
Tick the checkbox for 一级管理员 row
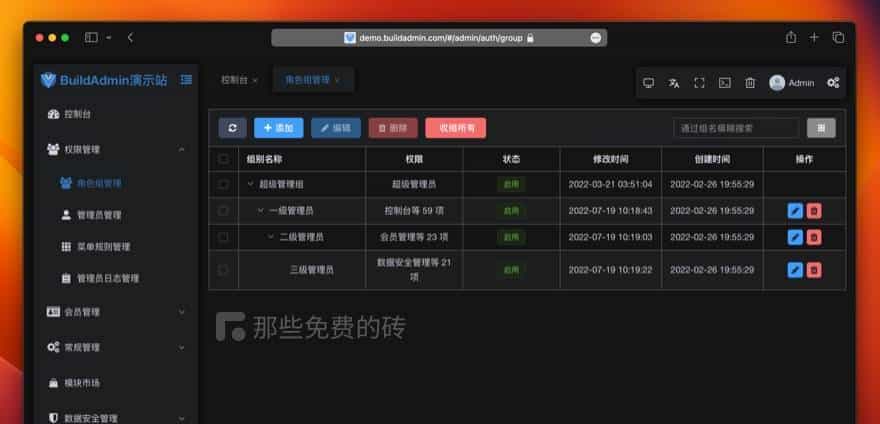pos(223,211)
